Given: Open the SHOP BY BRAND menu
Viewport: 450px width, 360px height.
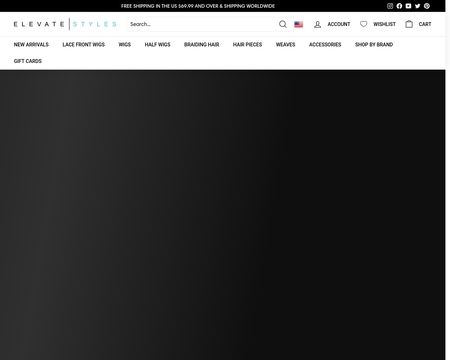Looking at the screenshot, I should click(x=374, y=45).
